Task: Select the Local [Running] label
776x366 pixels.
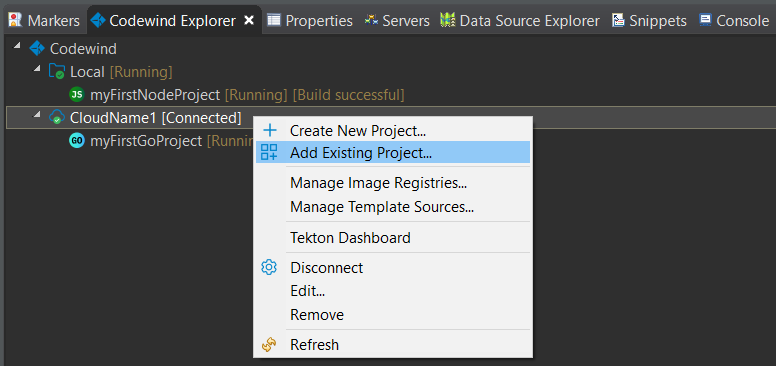Action: tap(121, 72)
